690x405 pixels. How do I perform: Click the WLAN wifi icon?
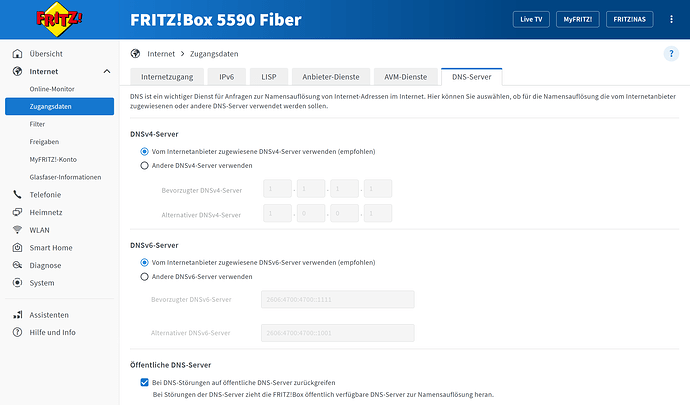(x=17, y=230)
